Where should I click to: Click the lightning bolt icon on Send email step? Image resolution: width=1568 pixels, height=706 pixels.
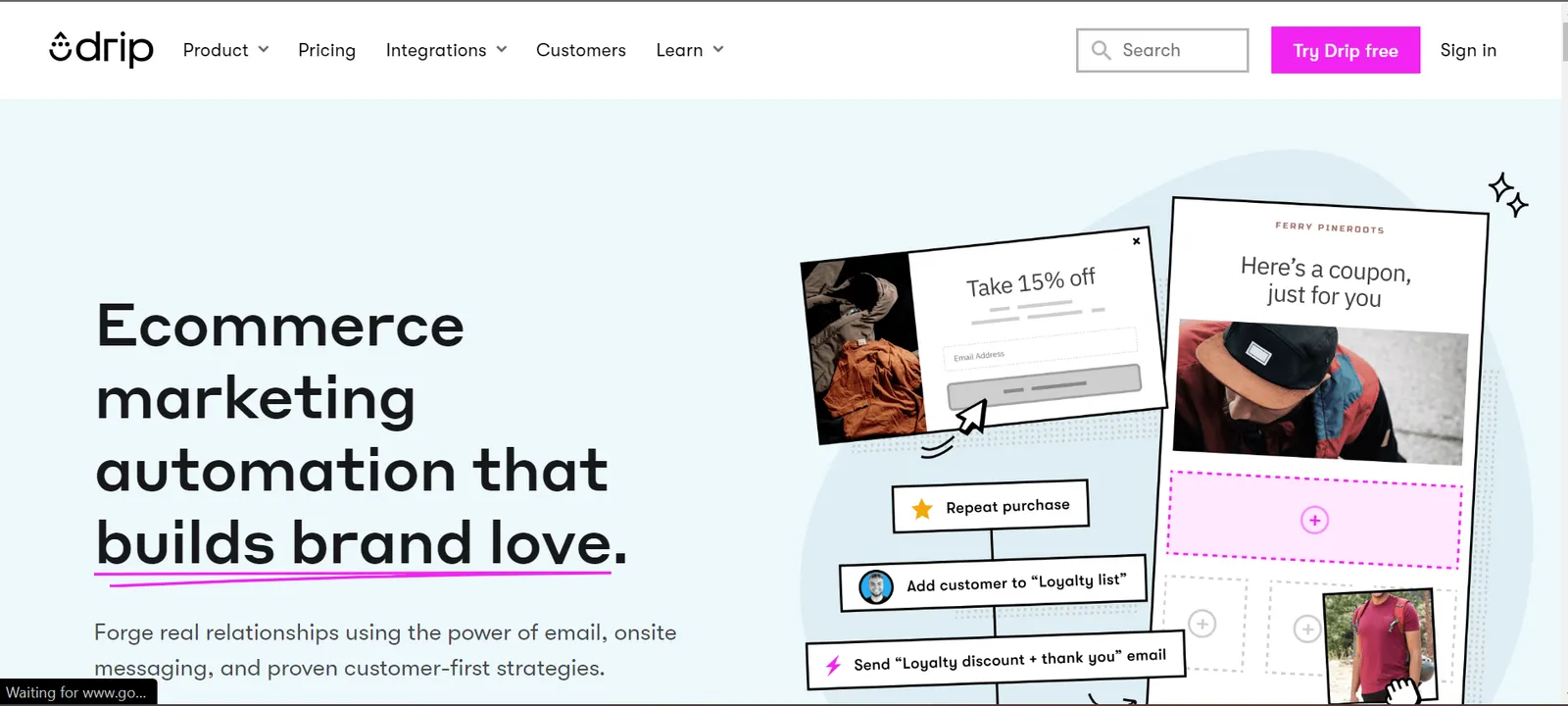pos(833,666)
